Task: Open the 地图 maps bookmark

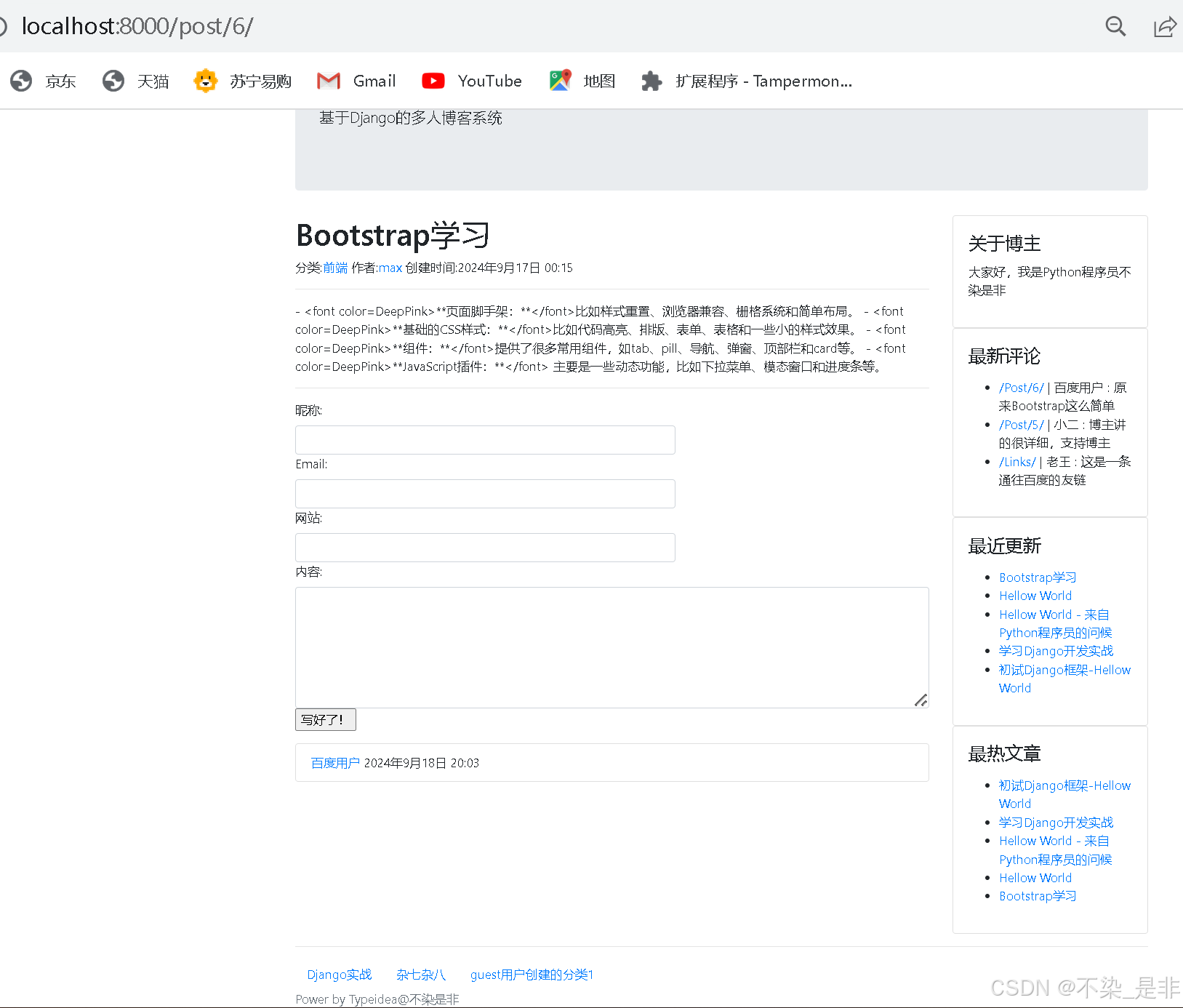Action: click(x=582, y=81)
